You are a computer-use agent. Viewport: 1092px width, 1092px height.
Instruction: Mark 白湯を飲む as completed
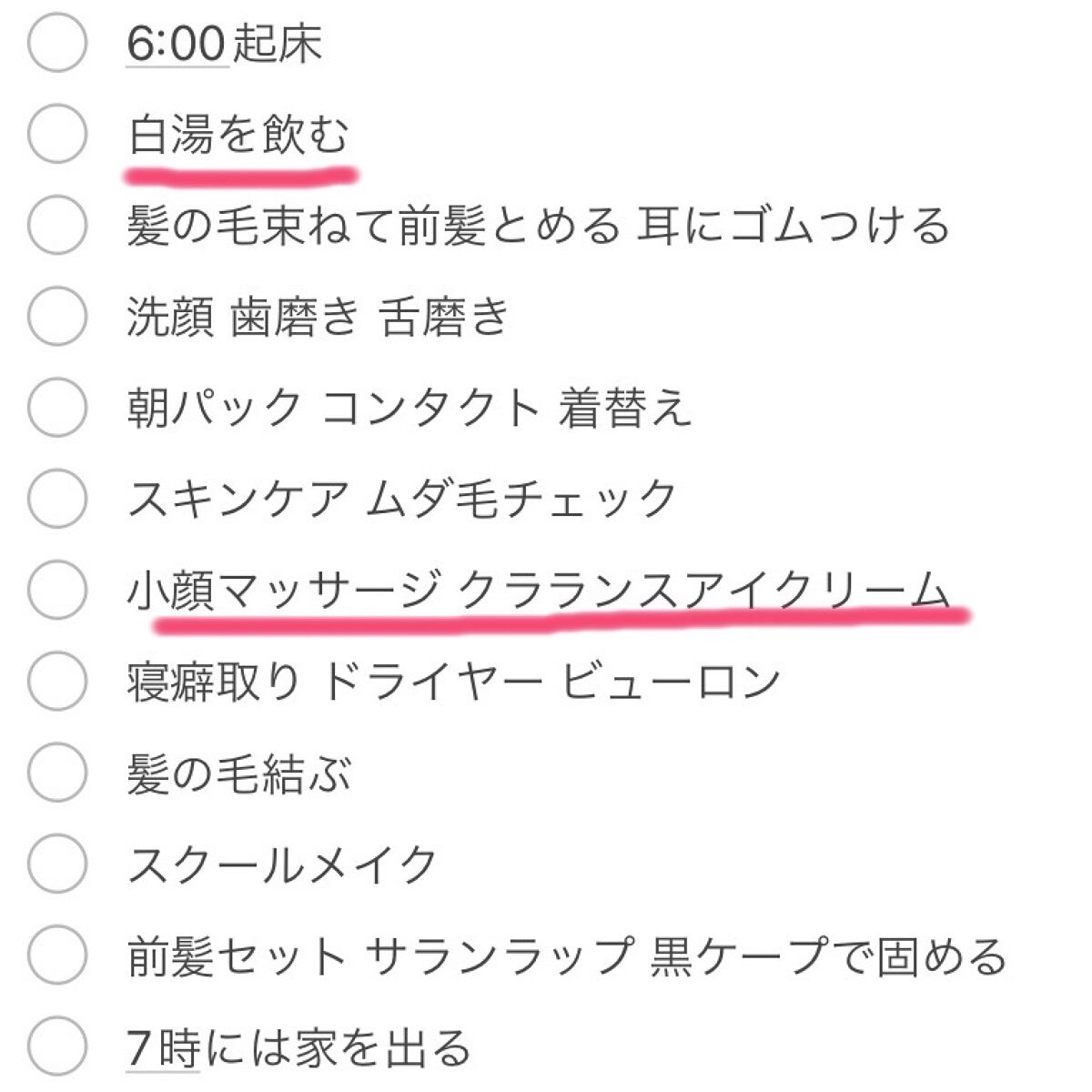pyautogui.click(x=57, y=135)
